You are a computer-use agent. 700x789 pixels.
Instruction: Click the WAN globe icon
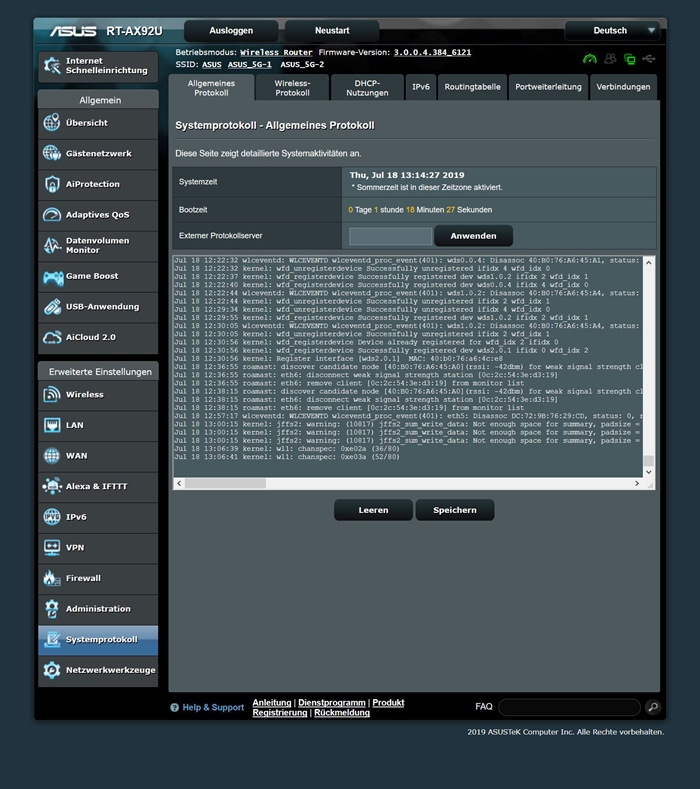click(x=51, y=455)
